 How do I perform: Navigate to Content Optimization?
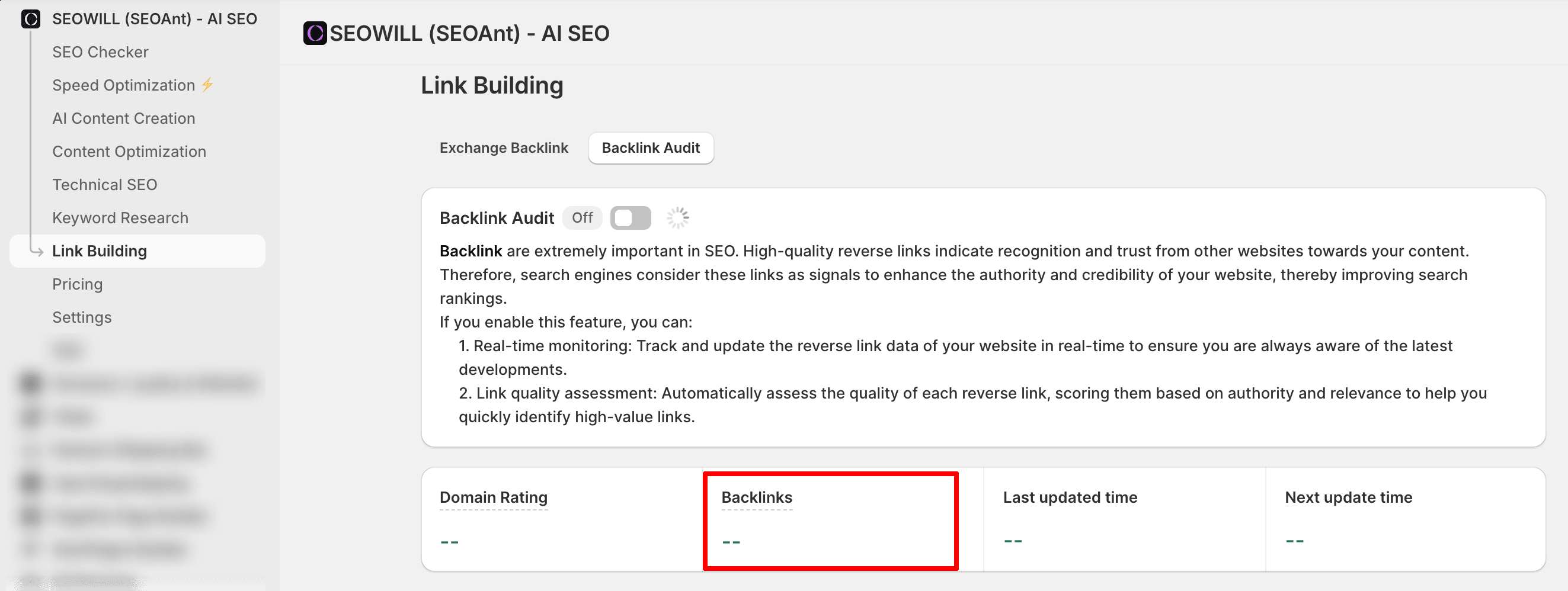tap(129, 152)
